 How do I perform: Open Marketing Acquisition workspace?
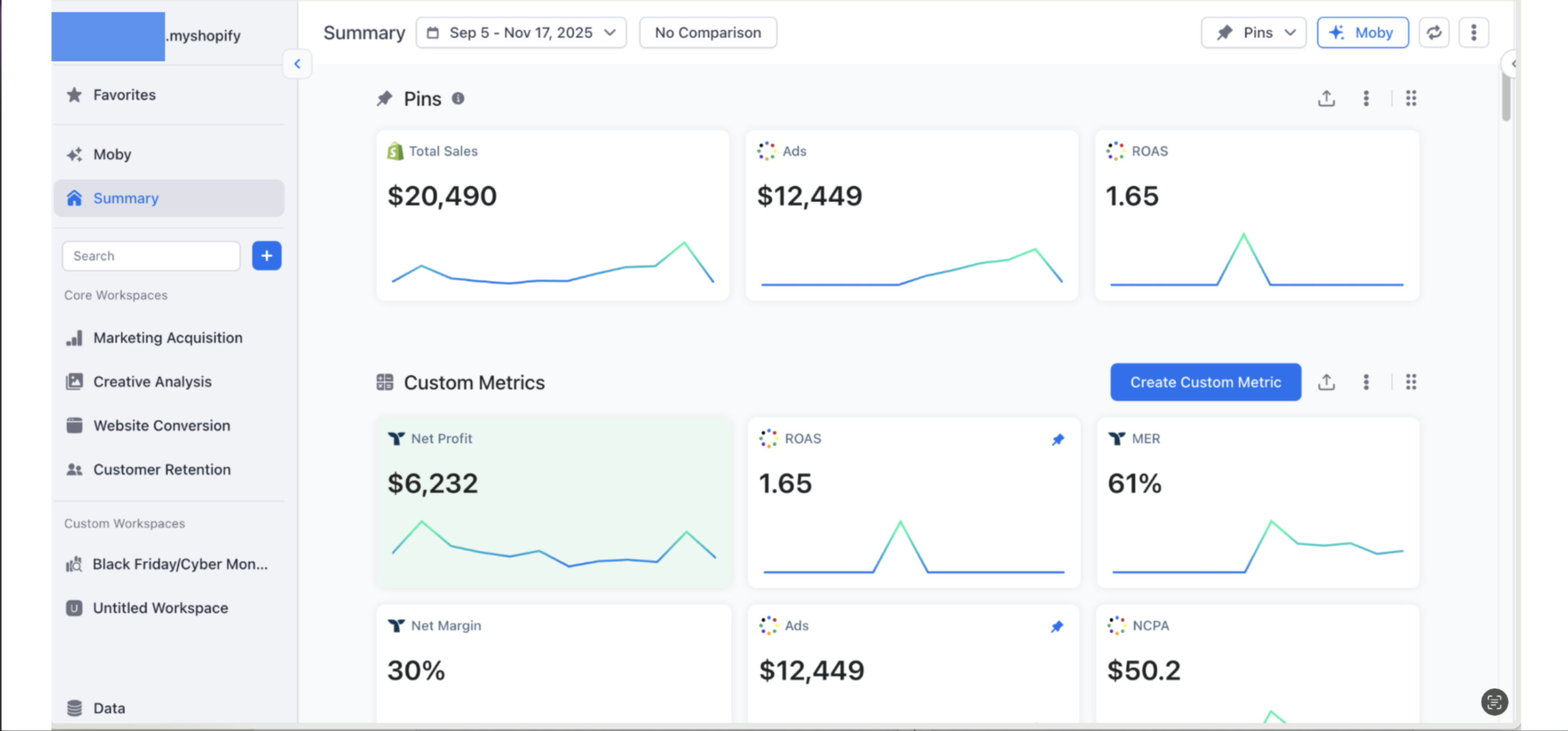click(167, 338)
